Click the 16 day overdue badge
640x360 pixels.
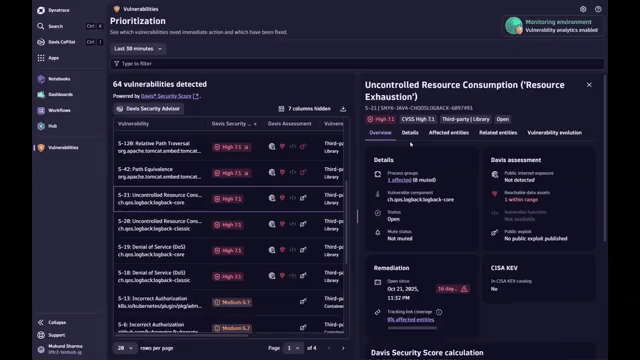[x=453, y=289]
